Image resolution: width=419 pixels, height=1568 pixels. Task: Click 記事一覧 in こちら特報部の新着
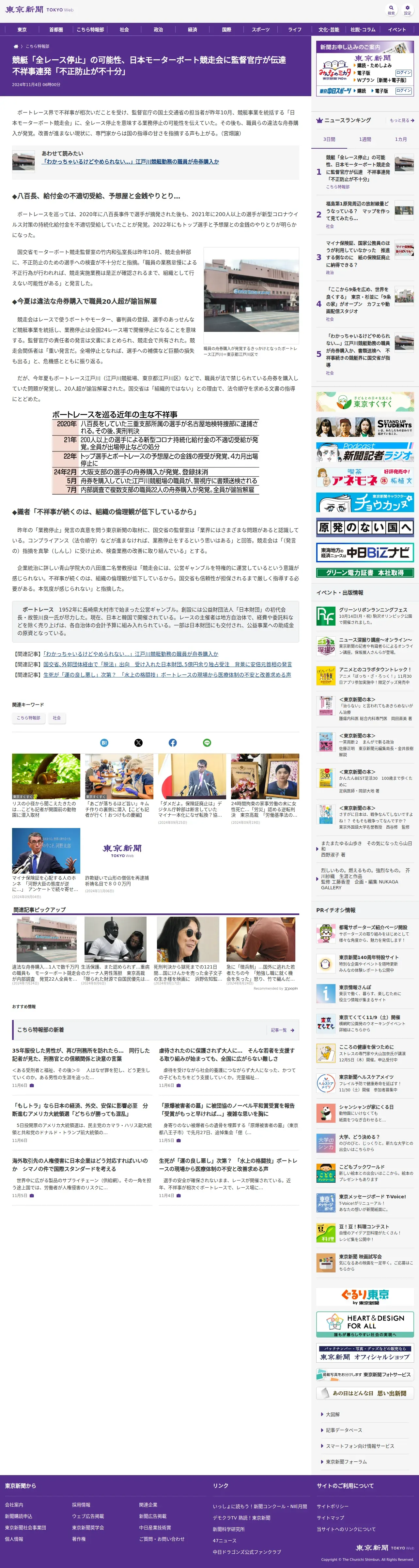click(x=283, y=1030)
